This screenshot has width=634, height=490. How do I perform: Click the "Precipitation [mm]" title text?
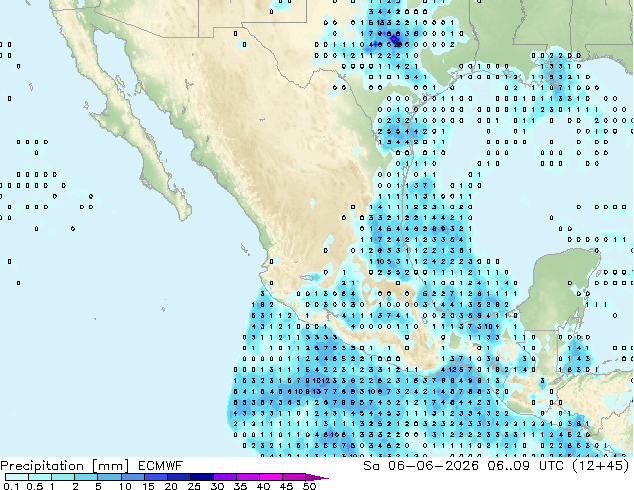[65, 466]
